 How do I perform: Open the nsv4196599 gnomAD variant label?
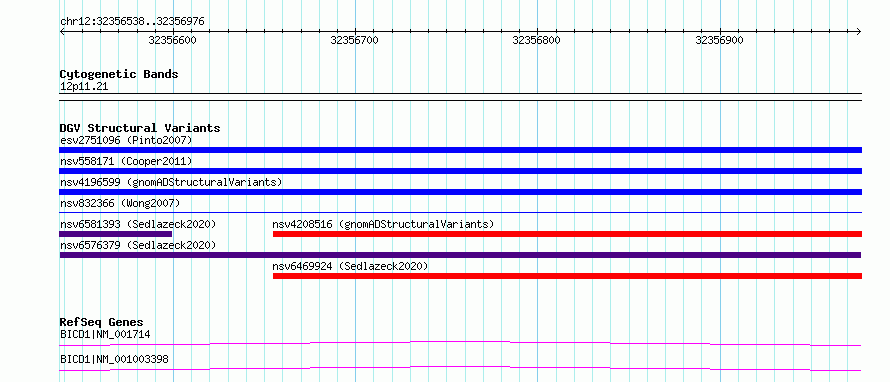171,182
